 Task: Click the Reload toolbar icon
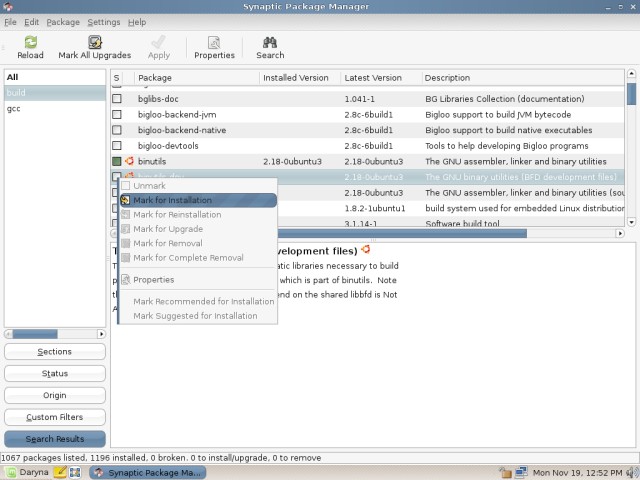coord(31,42)
